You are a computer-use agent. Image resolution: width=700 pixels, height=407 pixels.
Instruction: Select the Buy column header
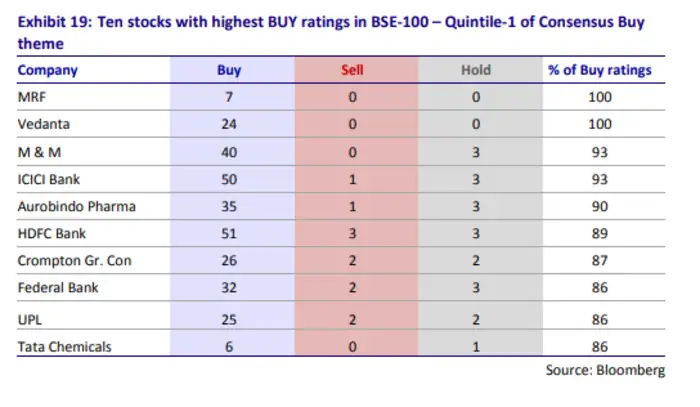pos(229,70)
